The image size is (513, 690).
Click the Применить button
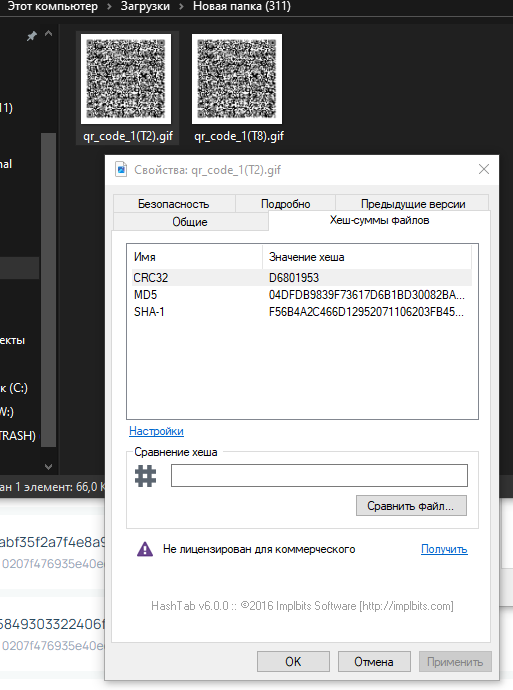(x=455, y=661)
